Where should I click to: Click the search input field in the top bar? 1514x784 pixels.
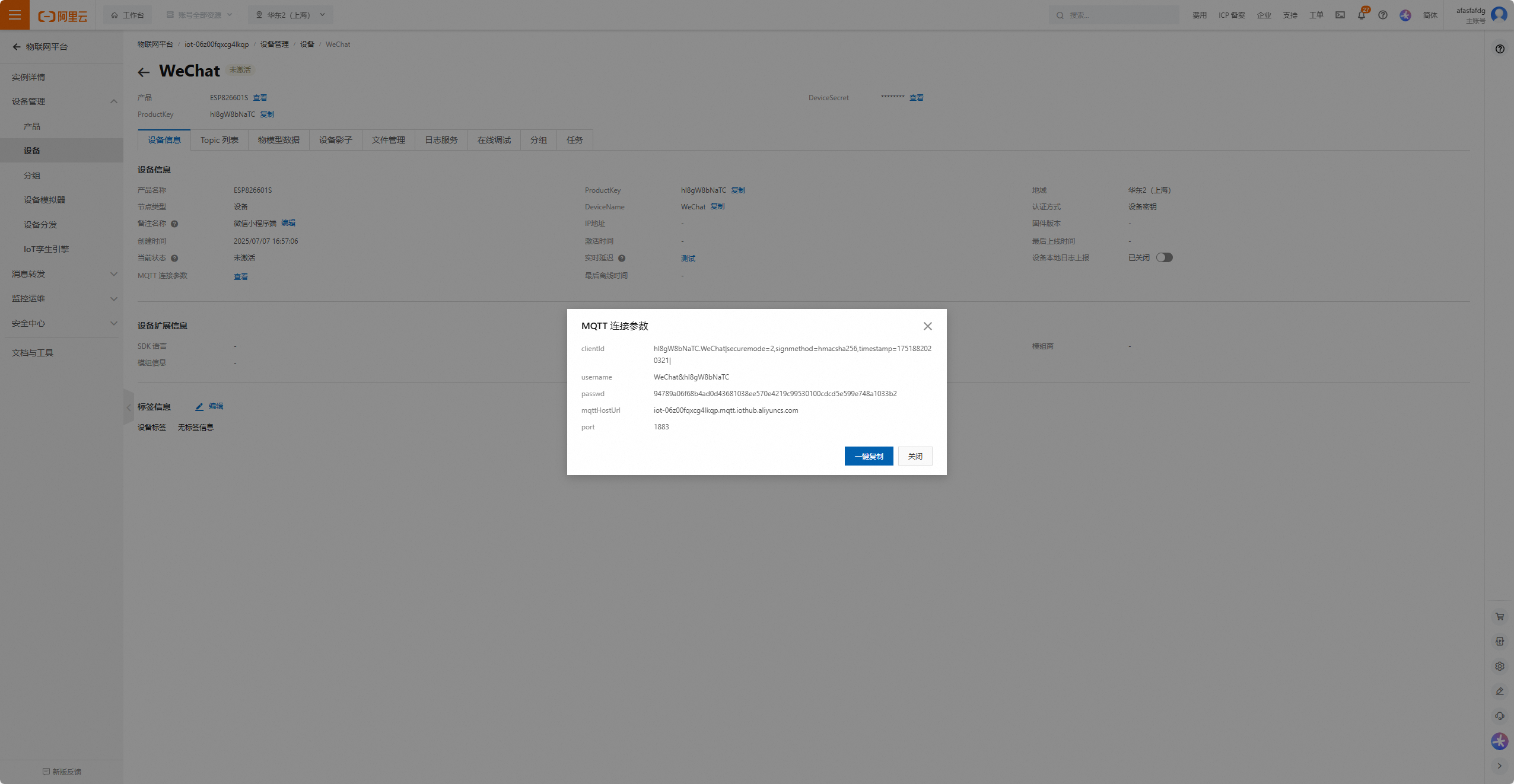[1115, 15]
